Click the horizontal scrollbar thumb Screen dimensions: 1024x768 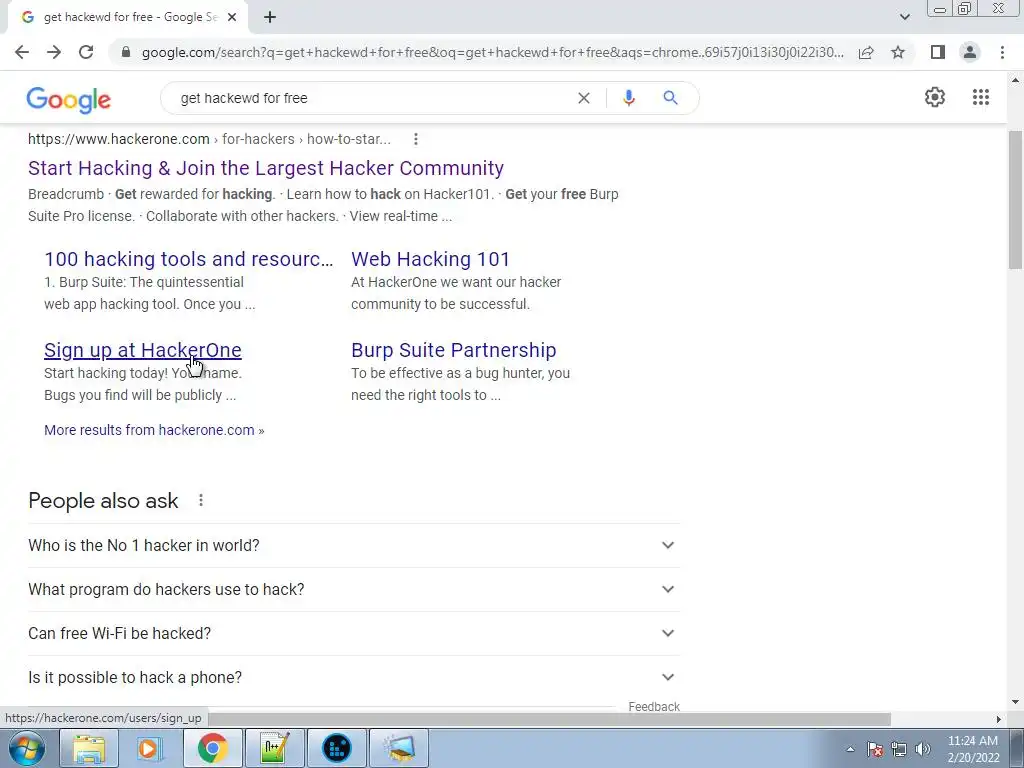[549, 719]
